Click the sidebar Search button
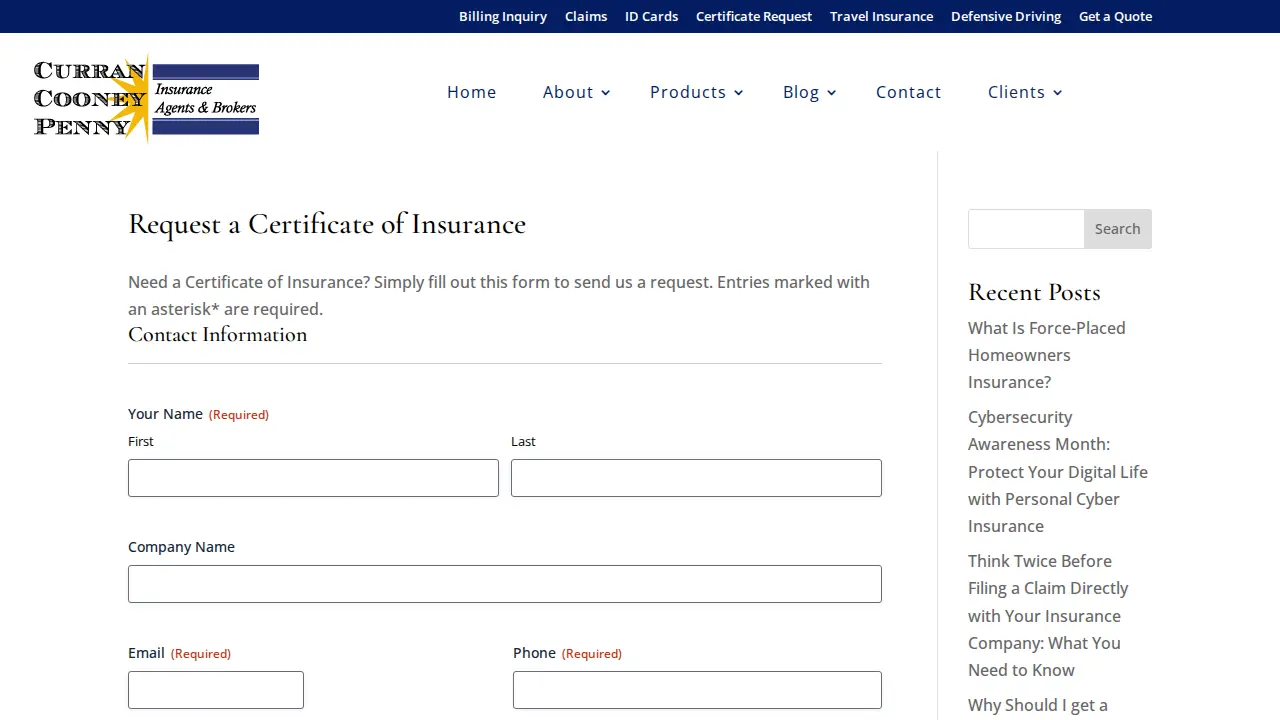The image size is (1280, 720). [x=1118, y=229]
